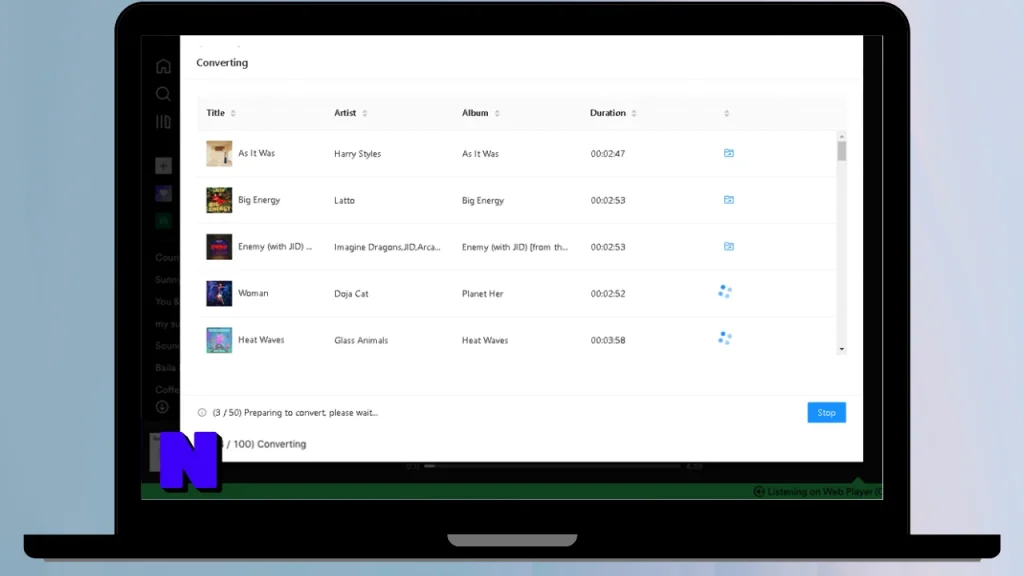Image resolution: width=1024 pixels, height=576 pixels.
Task: Click the download app icon in sidebar
Action: (x=163, y=407)
